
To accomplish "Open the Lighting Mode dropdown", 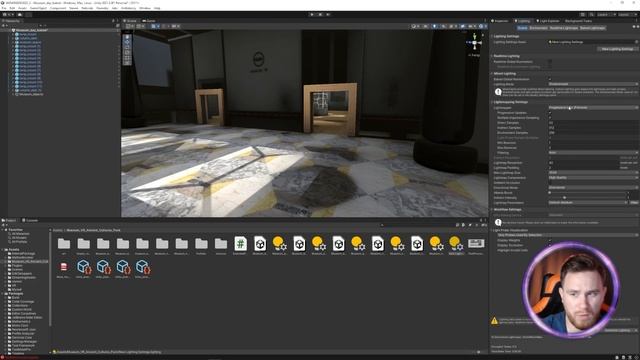I will (x=593, y=84).
